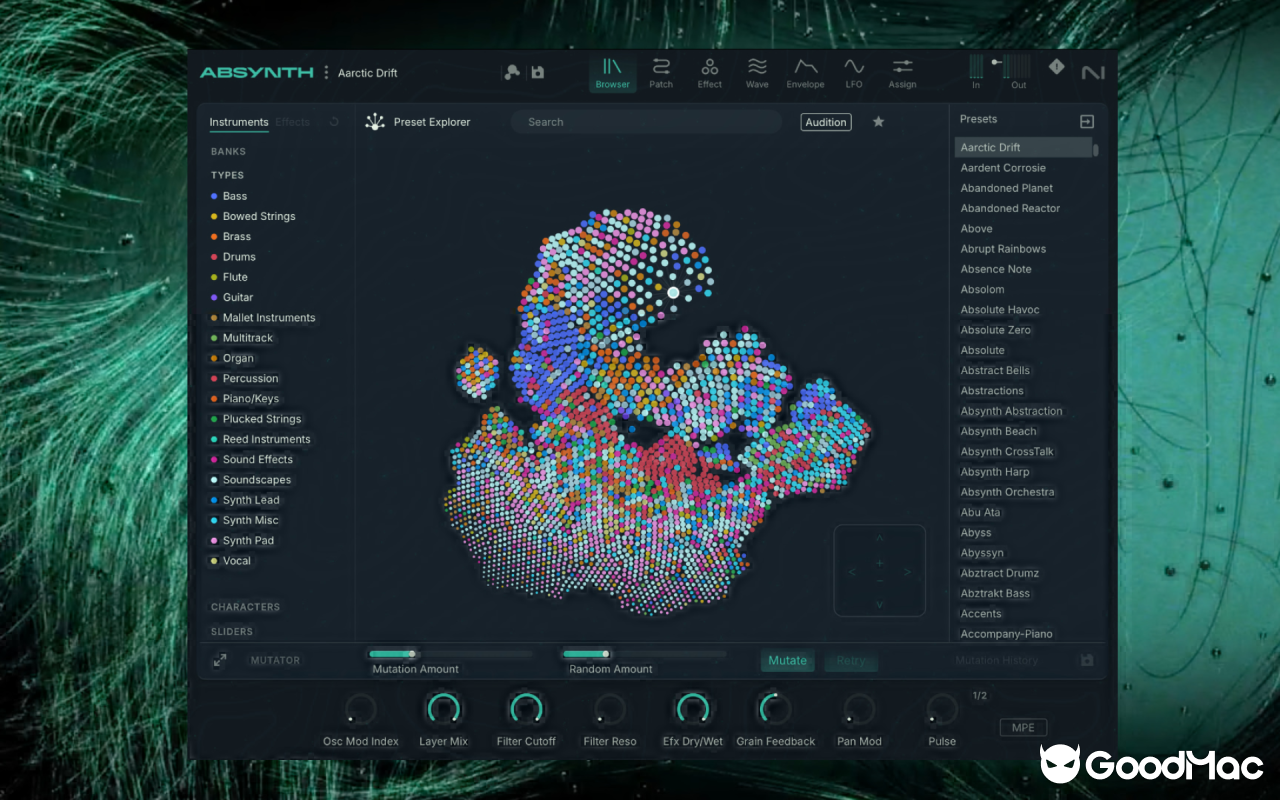Click the Mutate button

[787, 660]
